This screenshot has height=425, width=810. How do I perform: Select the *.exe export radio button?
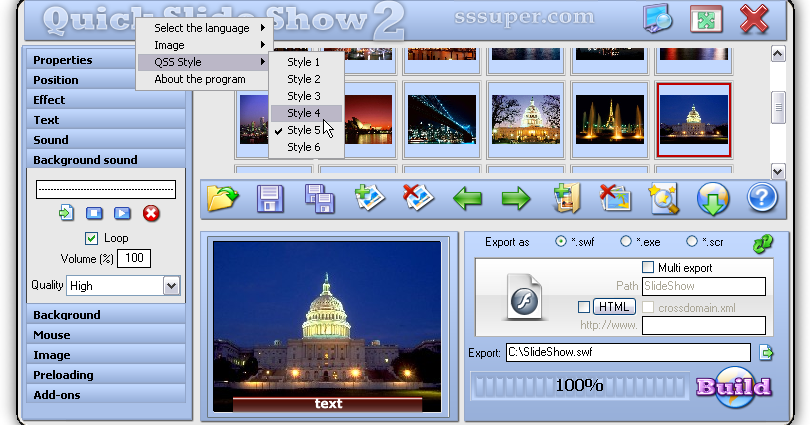point(626,241)
